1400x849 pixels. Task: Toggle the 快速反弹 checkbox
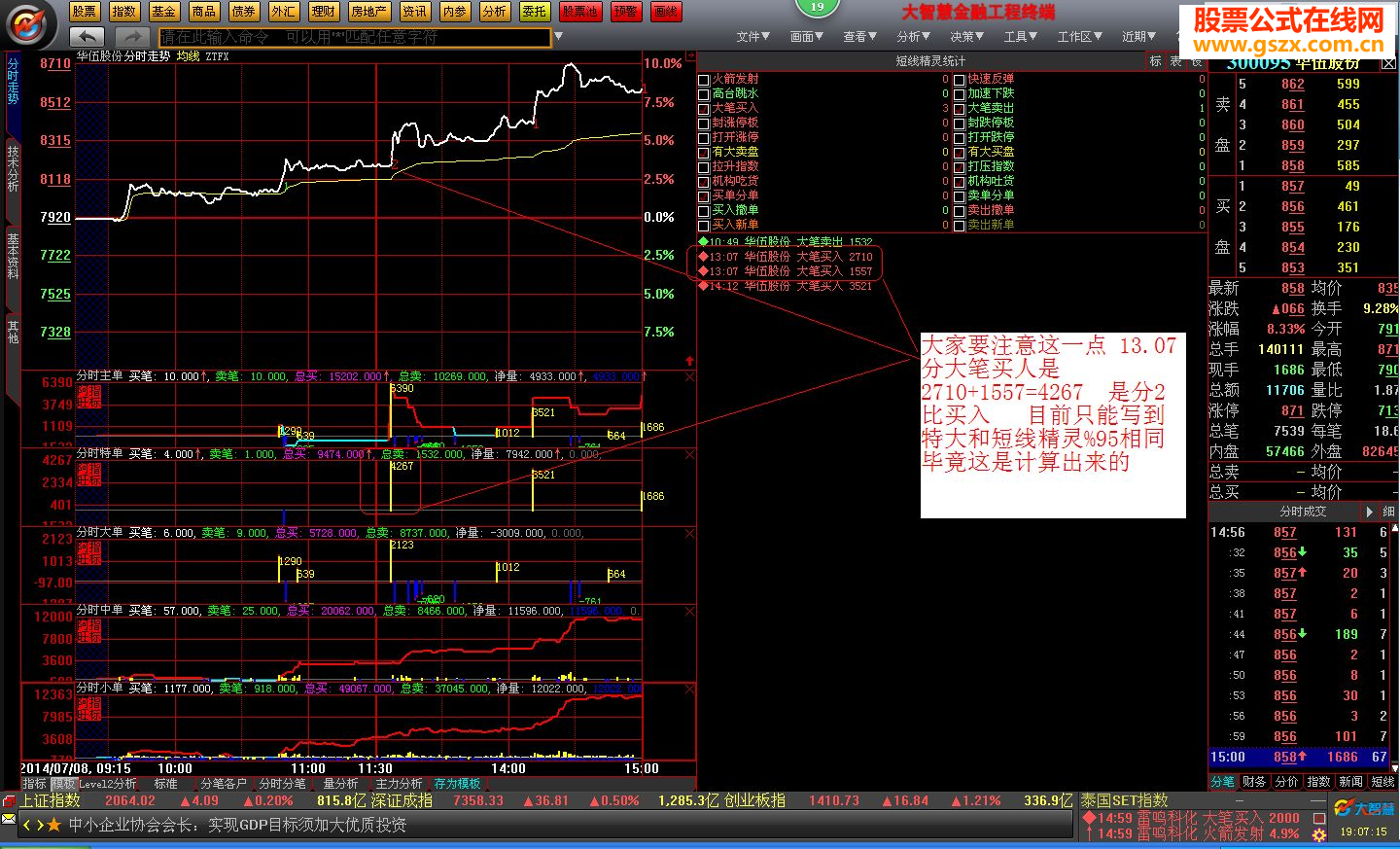click(960, 79)
